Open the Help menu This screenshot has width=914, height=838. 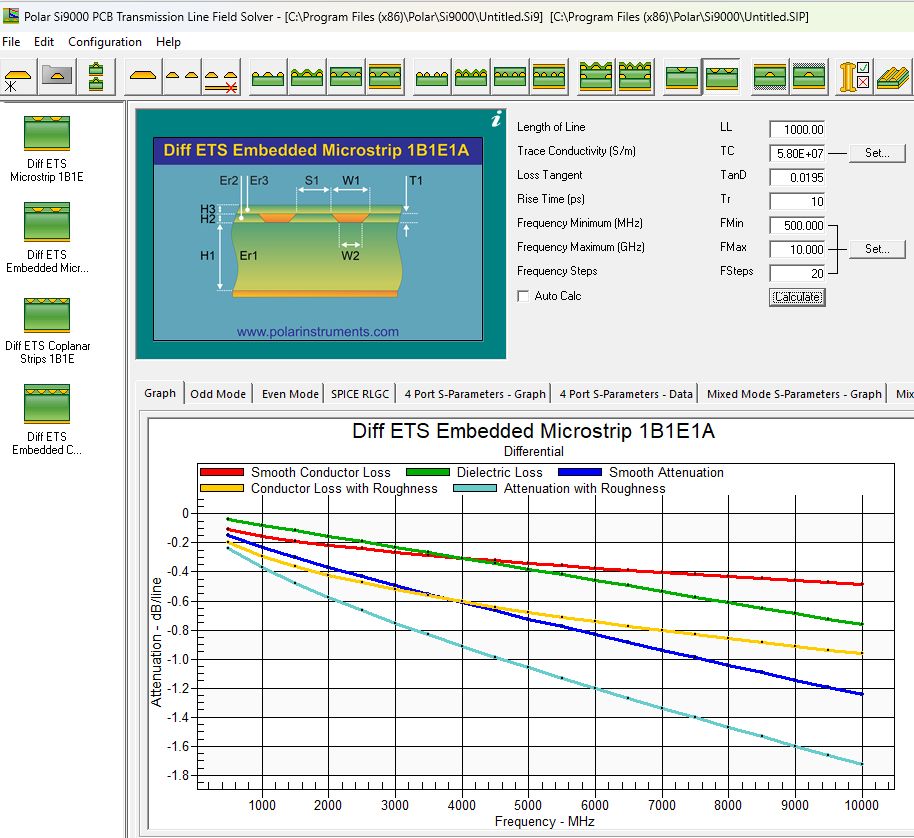(x=168, y=42)
